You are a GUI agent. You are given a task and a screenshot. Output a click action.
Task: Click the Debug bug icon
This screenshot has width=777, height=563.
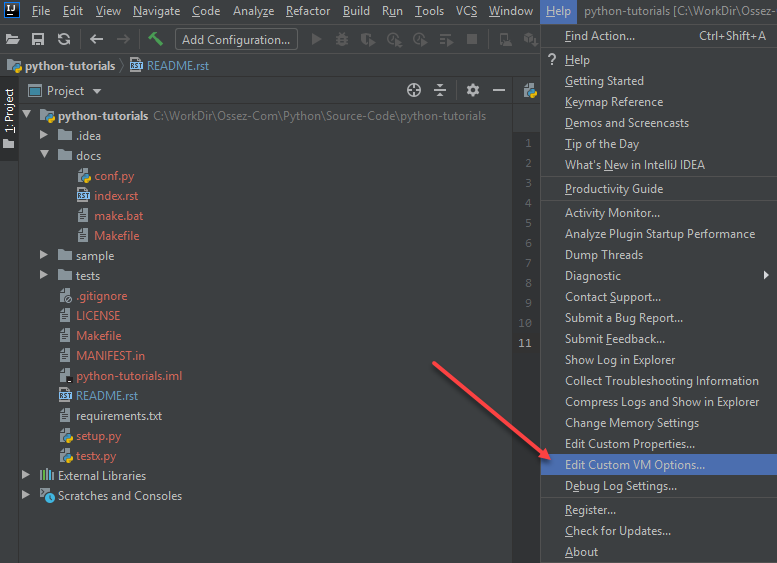[342, 39]
